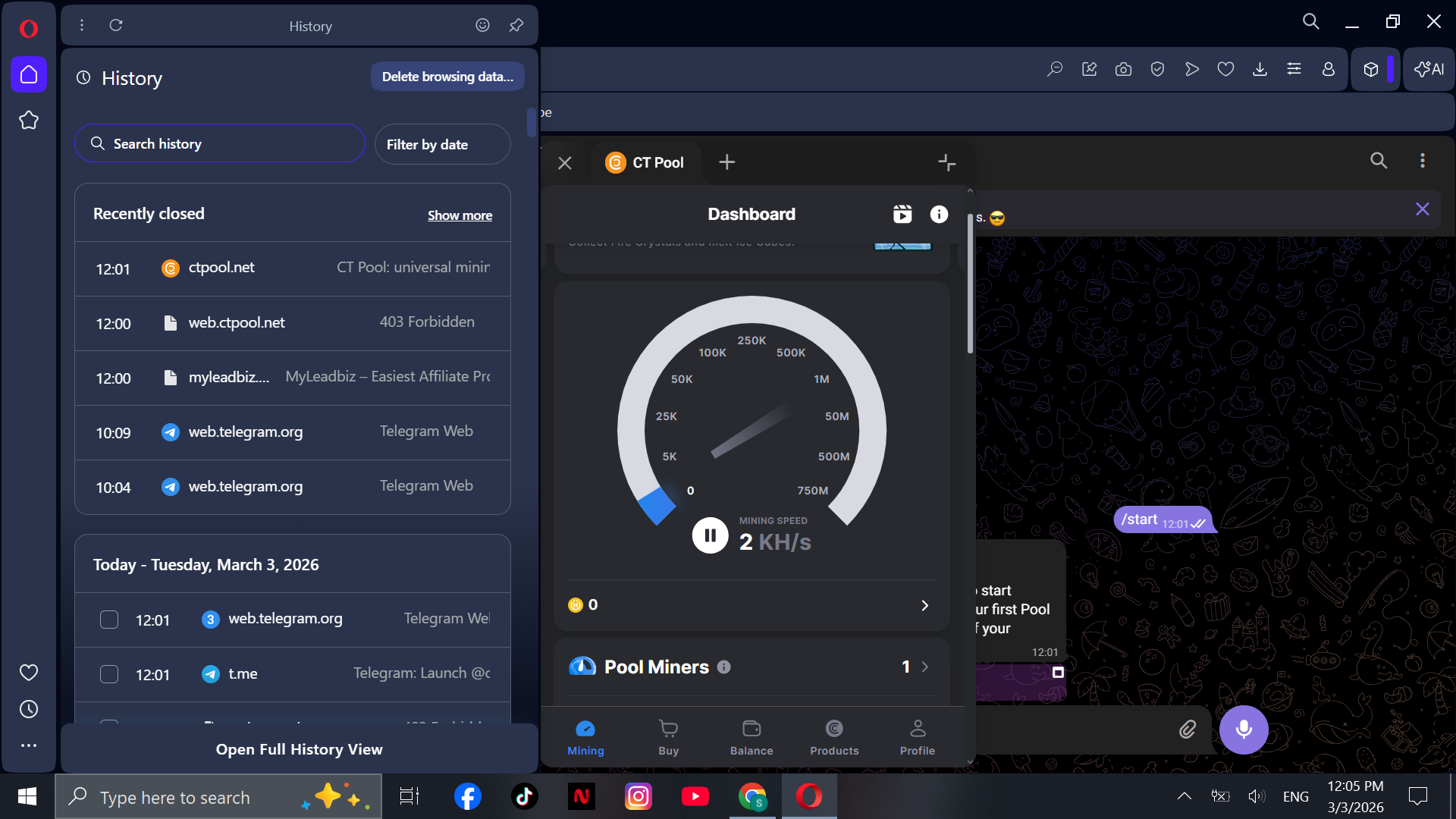Open the edit page toolbar icon
The image size is (1456, 819).
tap(1089, 69)
